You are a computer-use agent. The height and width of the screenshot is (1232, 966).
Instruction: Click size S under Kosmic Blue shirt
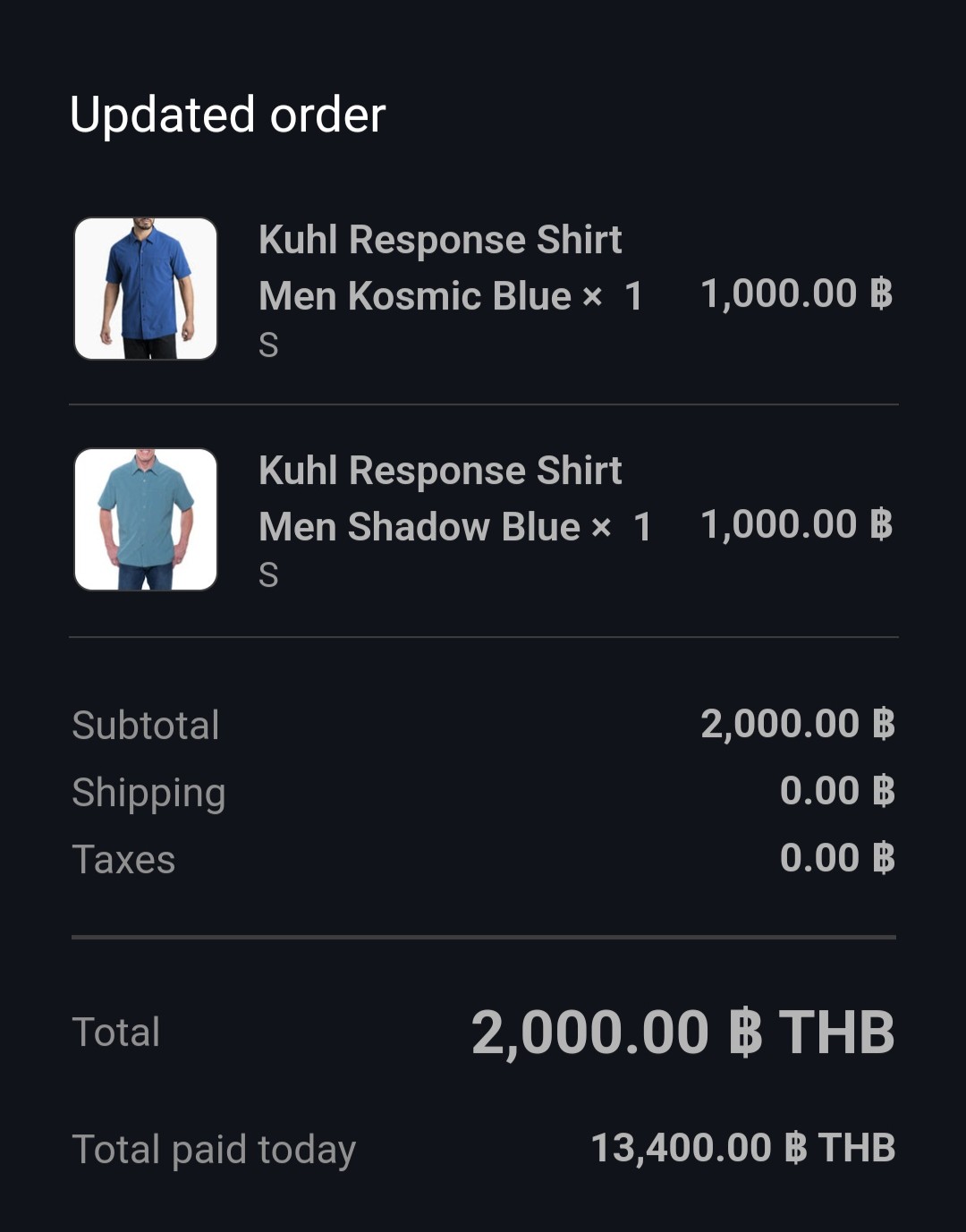click(x=268, y=345)
